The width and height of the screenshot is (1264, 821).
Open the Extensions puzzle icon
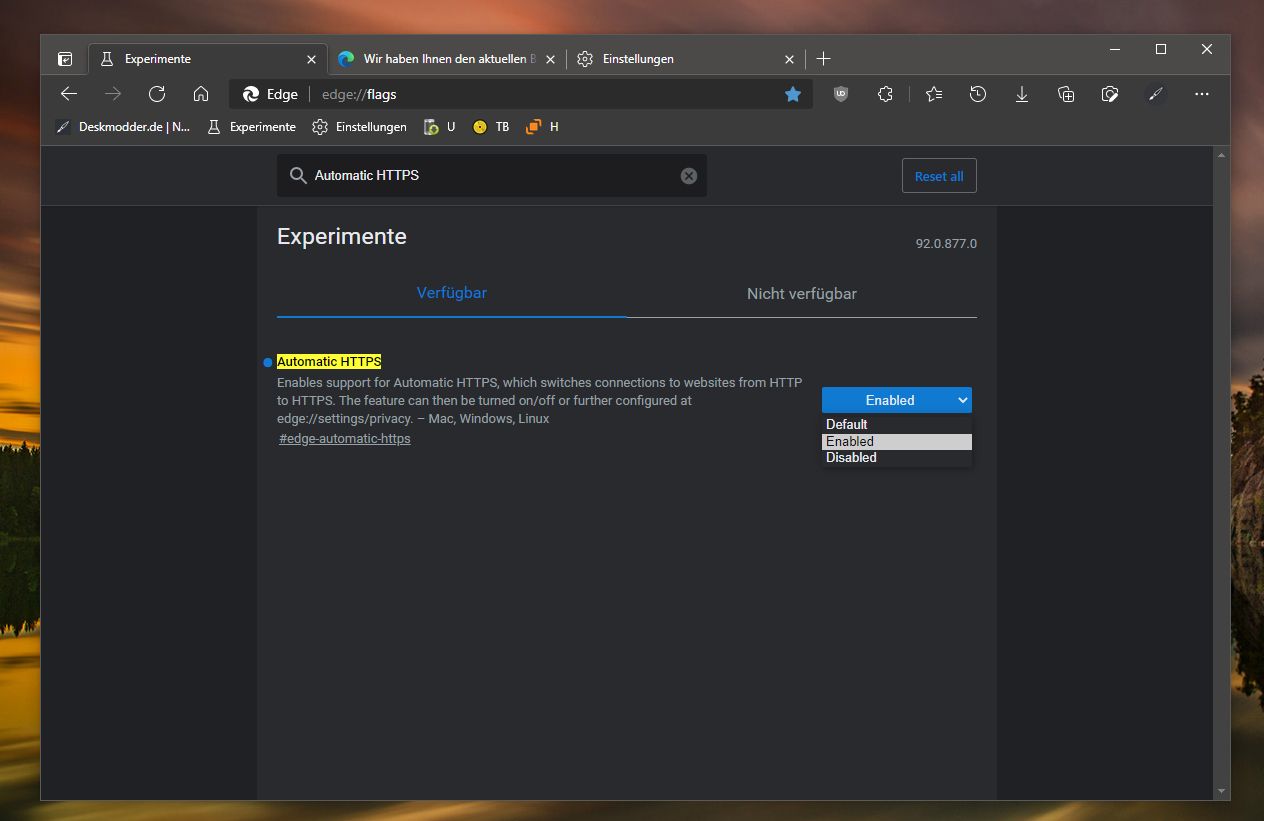click(885, 94)
